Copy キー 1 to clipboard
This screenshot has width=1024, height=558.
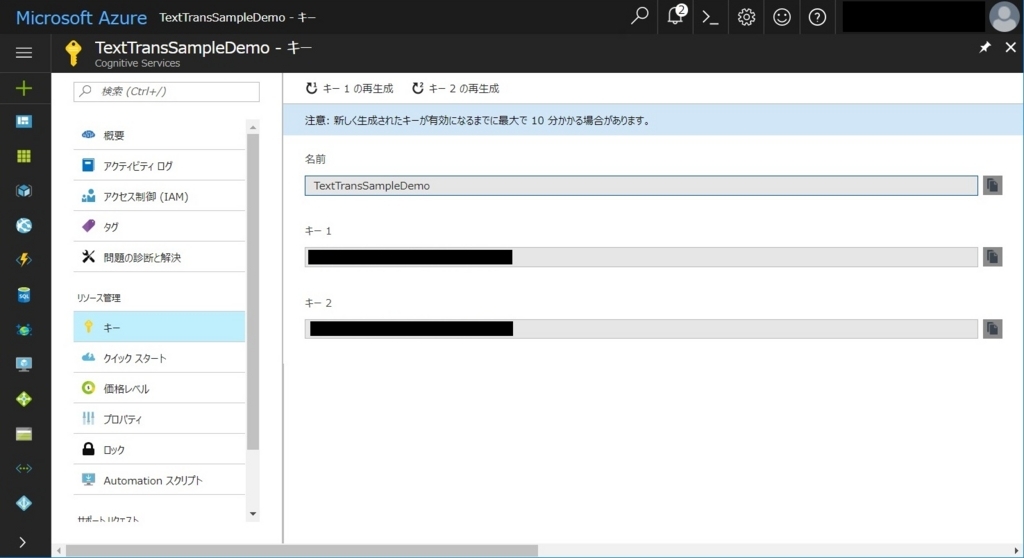[993, 257]
